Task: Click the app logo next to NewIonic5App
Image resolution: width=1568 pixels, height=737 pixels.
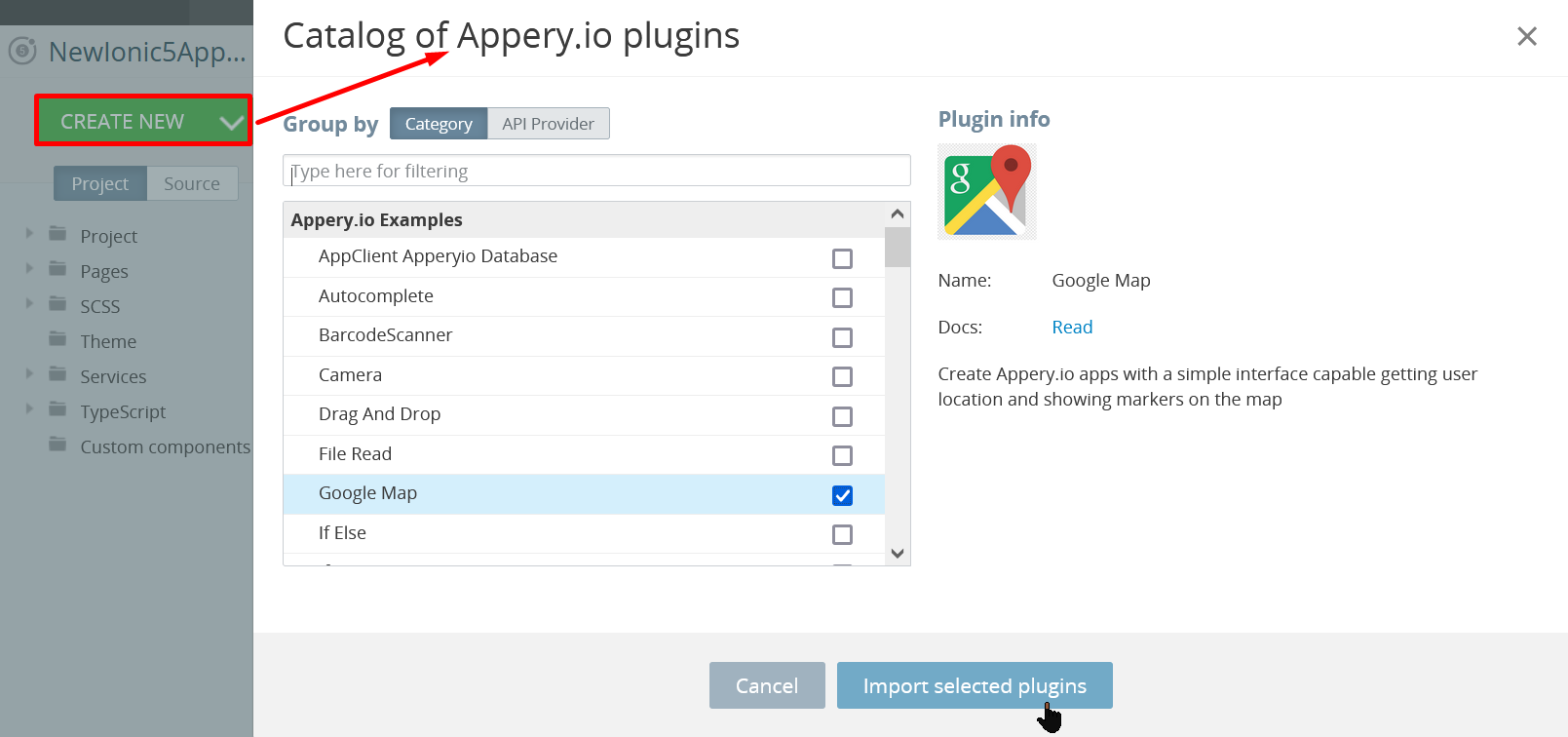Action: [x=22, y=51]
